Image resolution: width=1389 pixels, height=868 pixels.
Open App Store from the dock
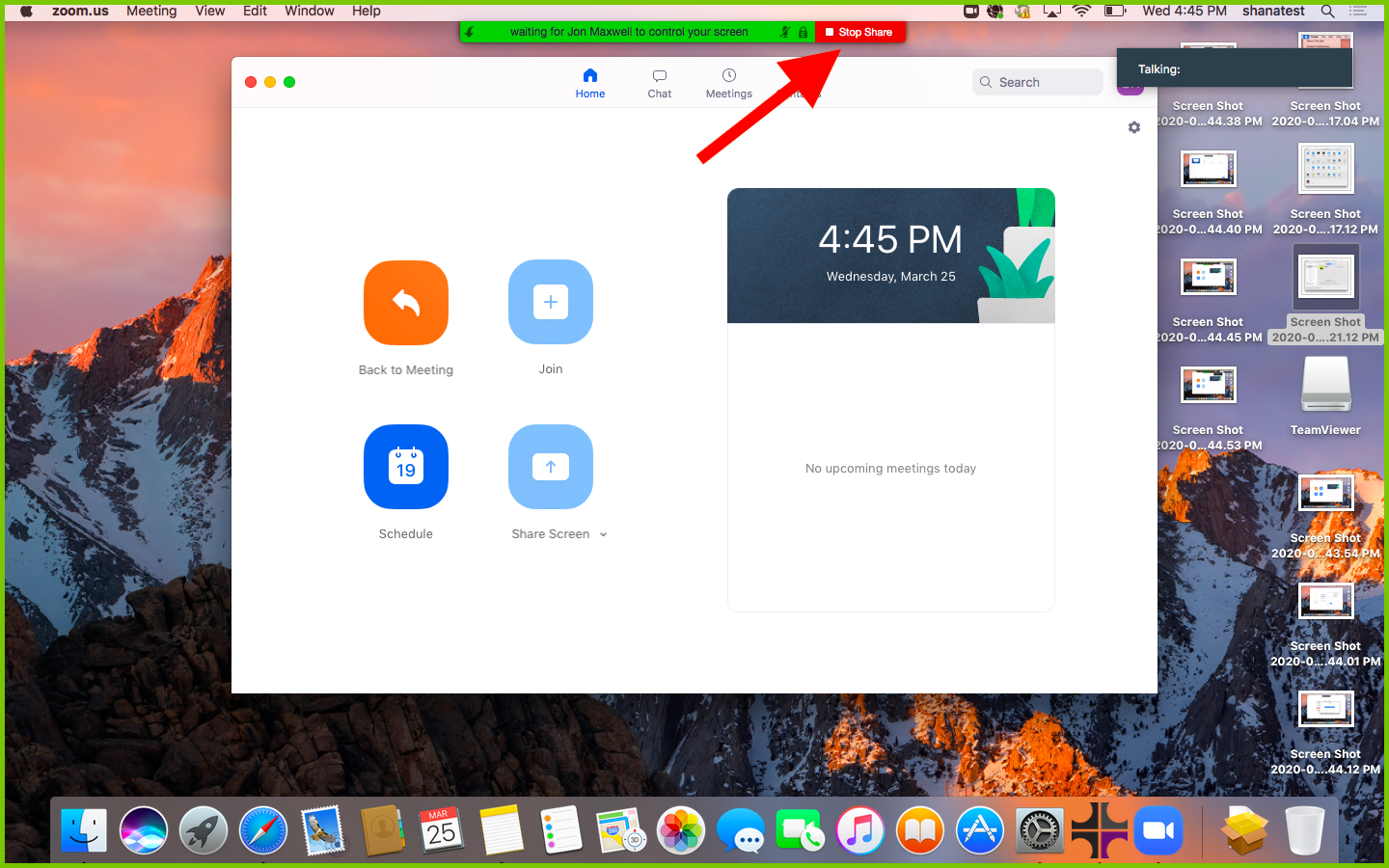(980, 830)
